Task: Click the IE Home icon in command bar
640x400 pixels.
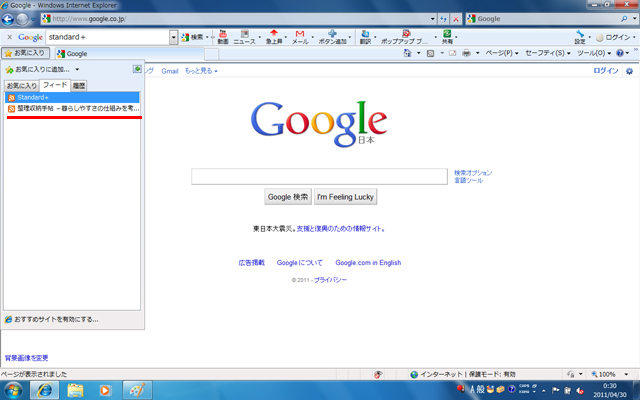Action: (x=407, y=53)
